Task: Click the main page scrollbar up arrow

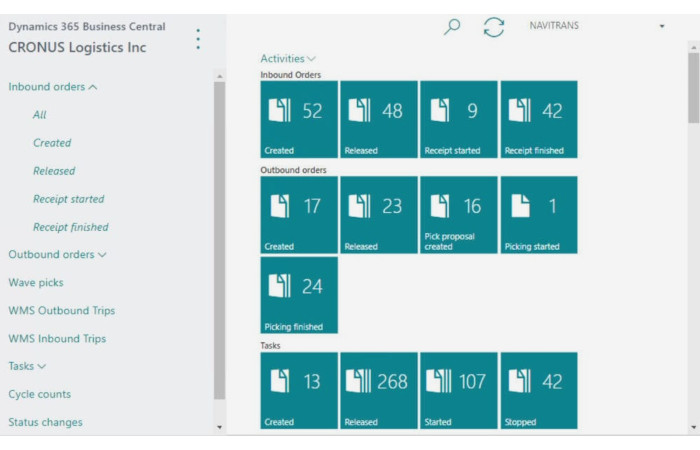Action: [693, 47]
